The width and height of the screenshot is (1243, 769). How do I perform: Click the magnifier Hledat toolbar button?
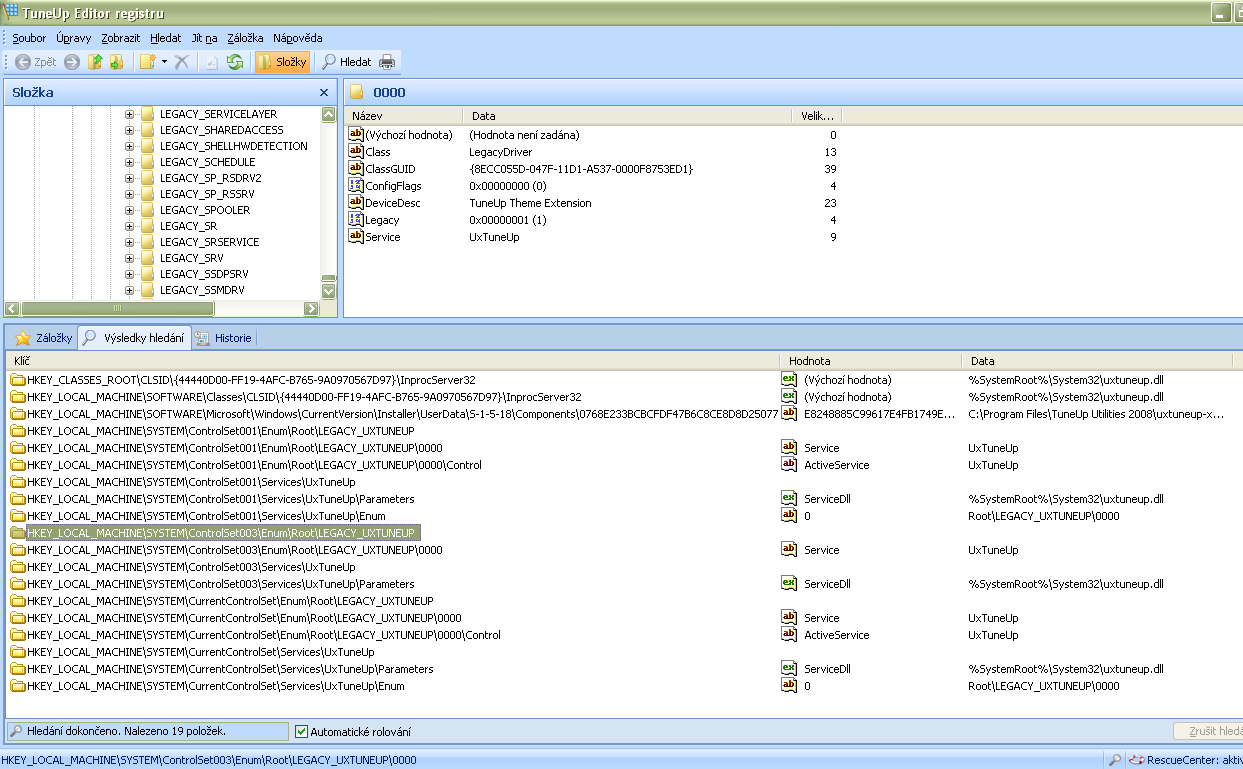345,62
